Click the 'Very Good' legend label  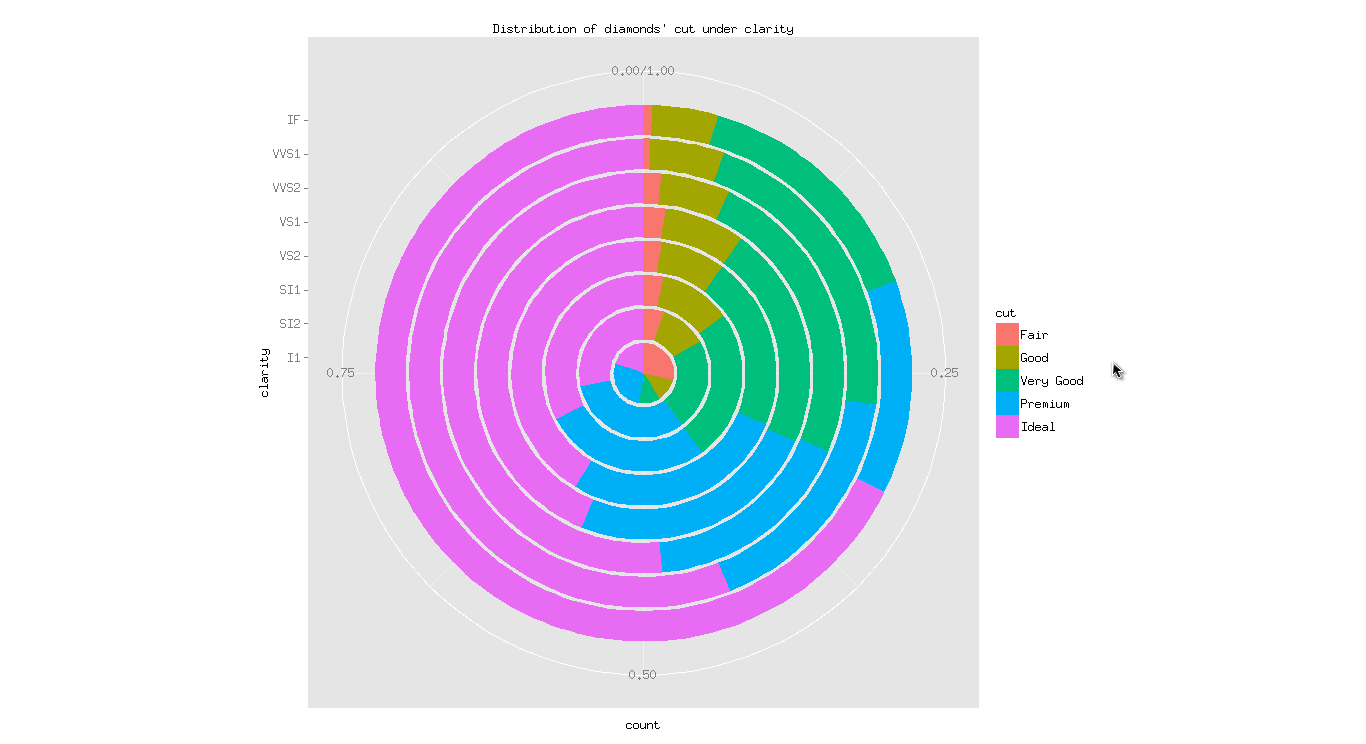coord(1052,381)
